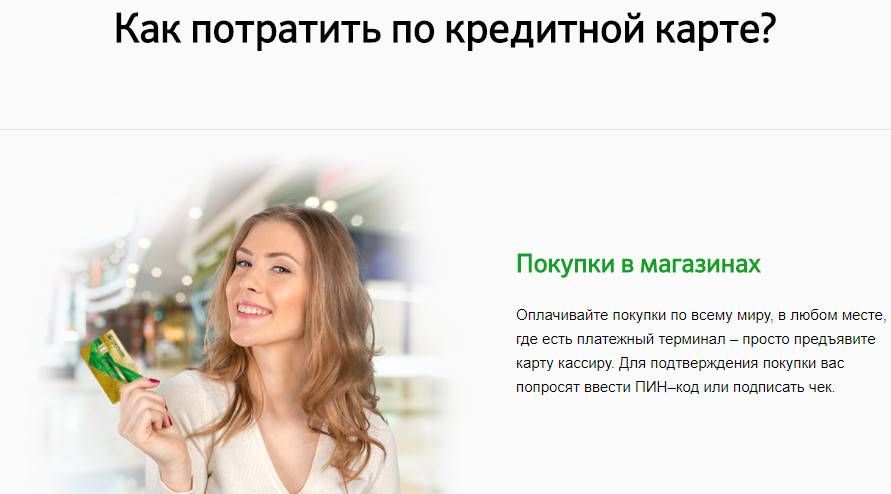The image size is (891, 494).
Task: Click the phrase 'подписать чек' ending the paragraph
Action: 783,387
